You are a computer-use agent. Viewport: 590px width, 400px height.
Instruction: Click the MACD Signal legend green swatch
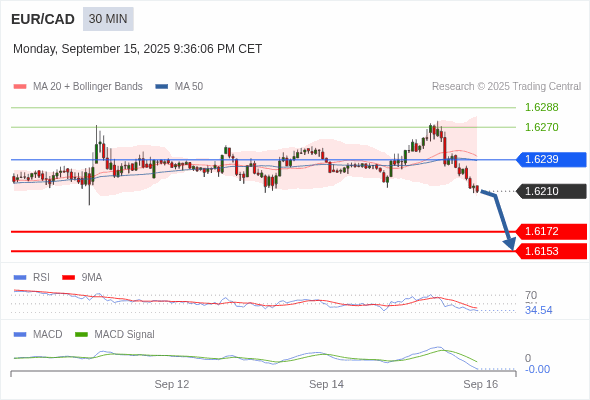click(81, 335)
